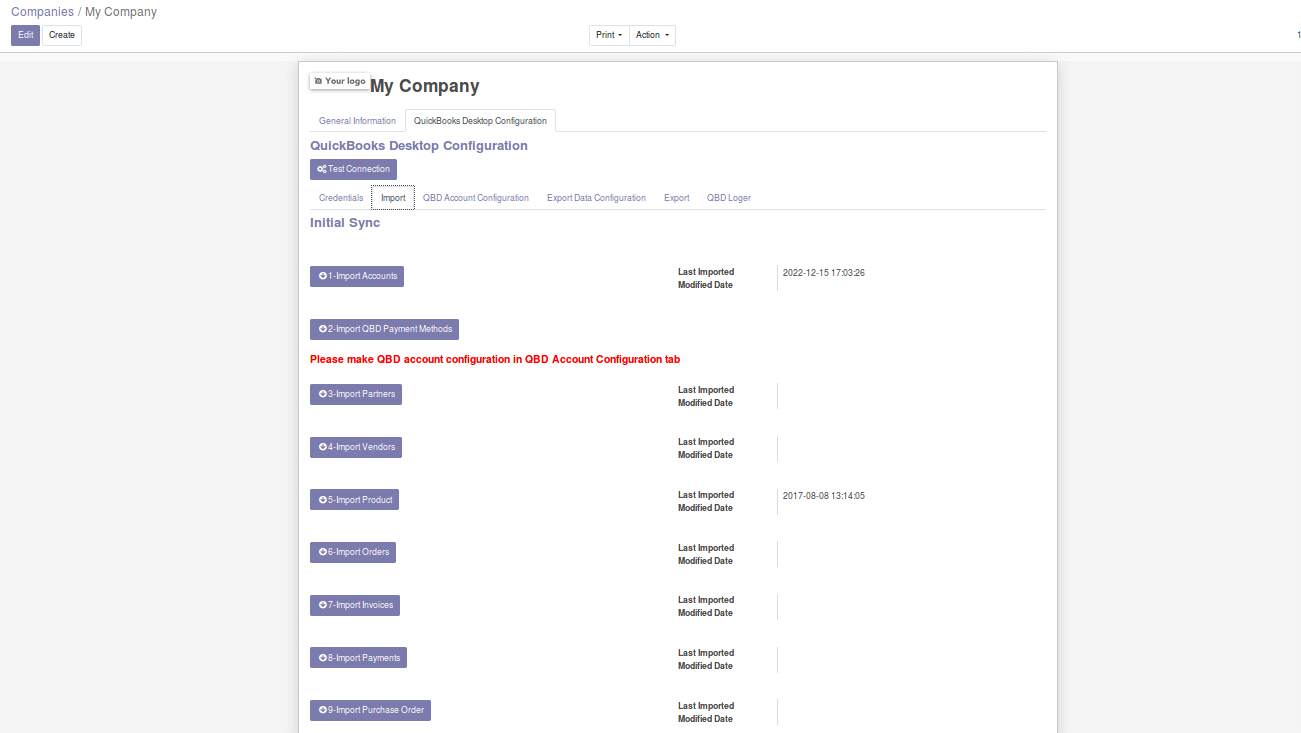Click the Create button
The height and width of the screenshot is (733, 1301).
pos(62,35)
